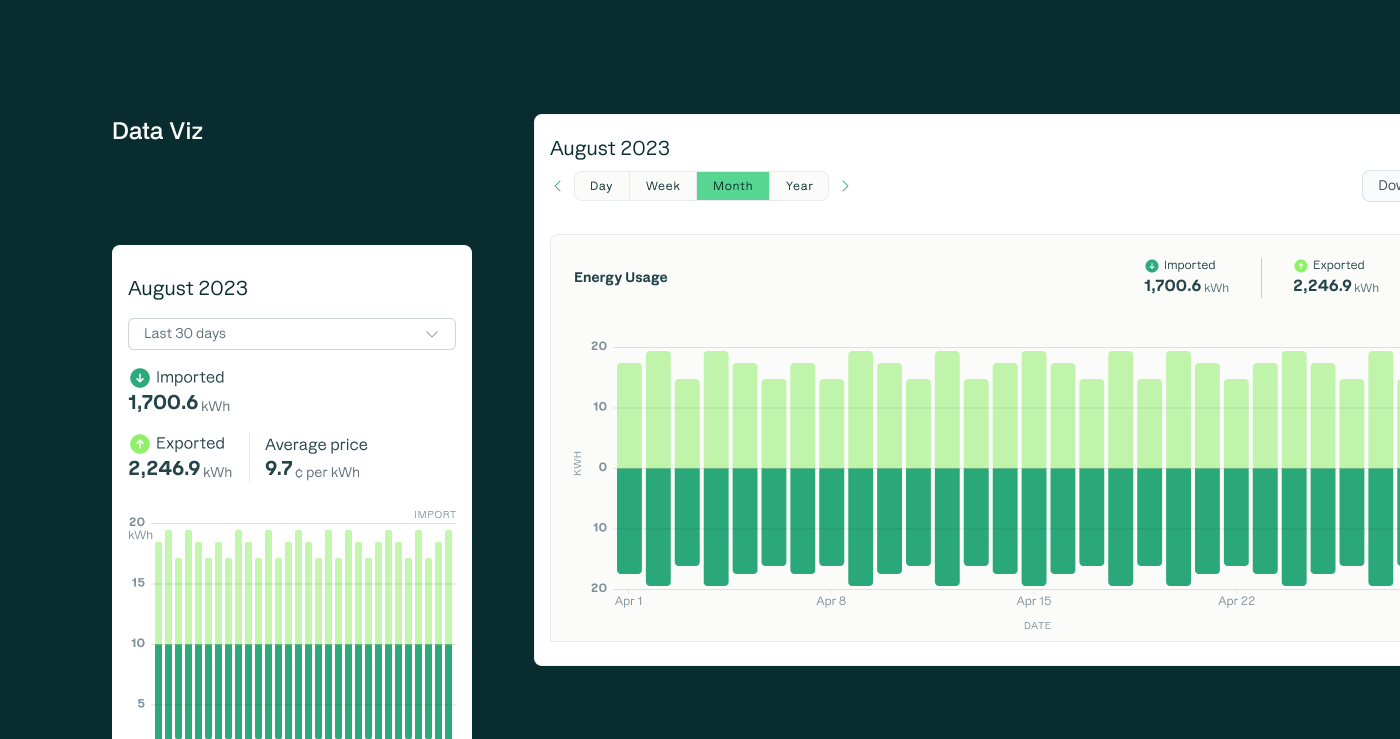This screenshot has height=739, width=1400.
Task: Open the Last 30 days dropdown
Action: (x=291, y=334)
